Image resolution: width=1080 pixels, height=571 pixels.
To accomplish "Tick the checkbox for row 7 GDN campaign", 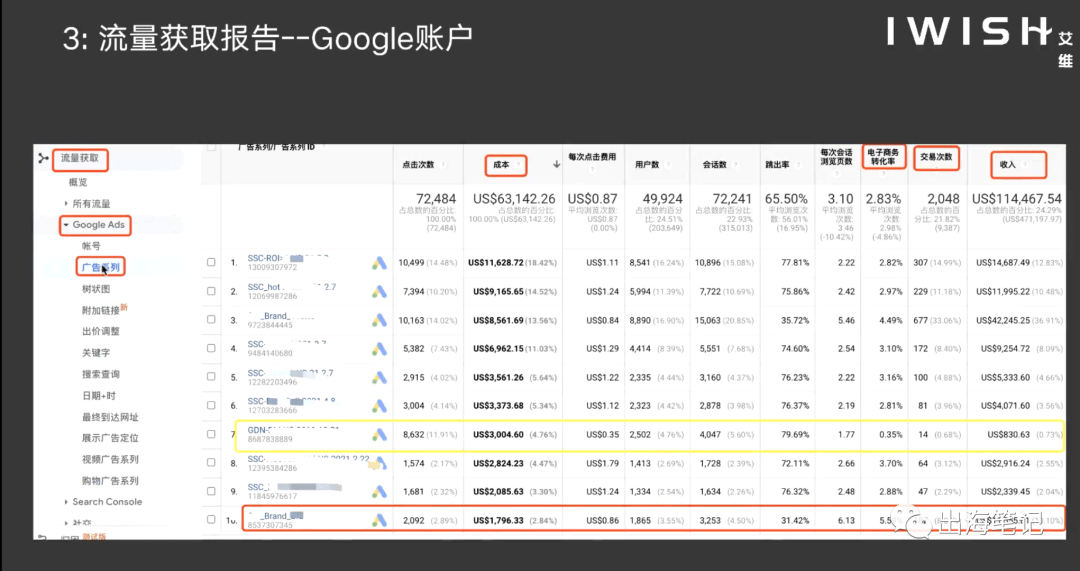I will pyautogui.click(x=211, y=434).
